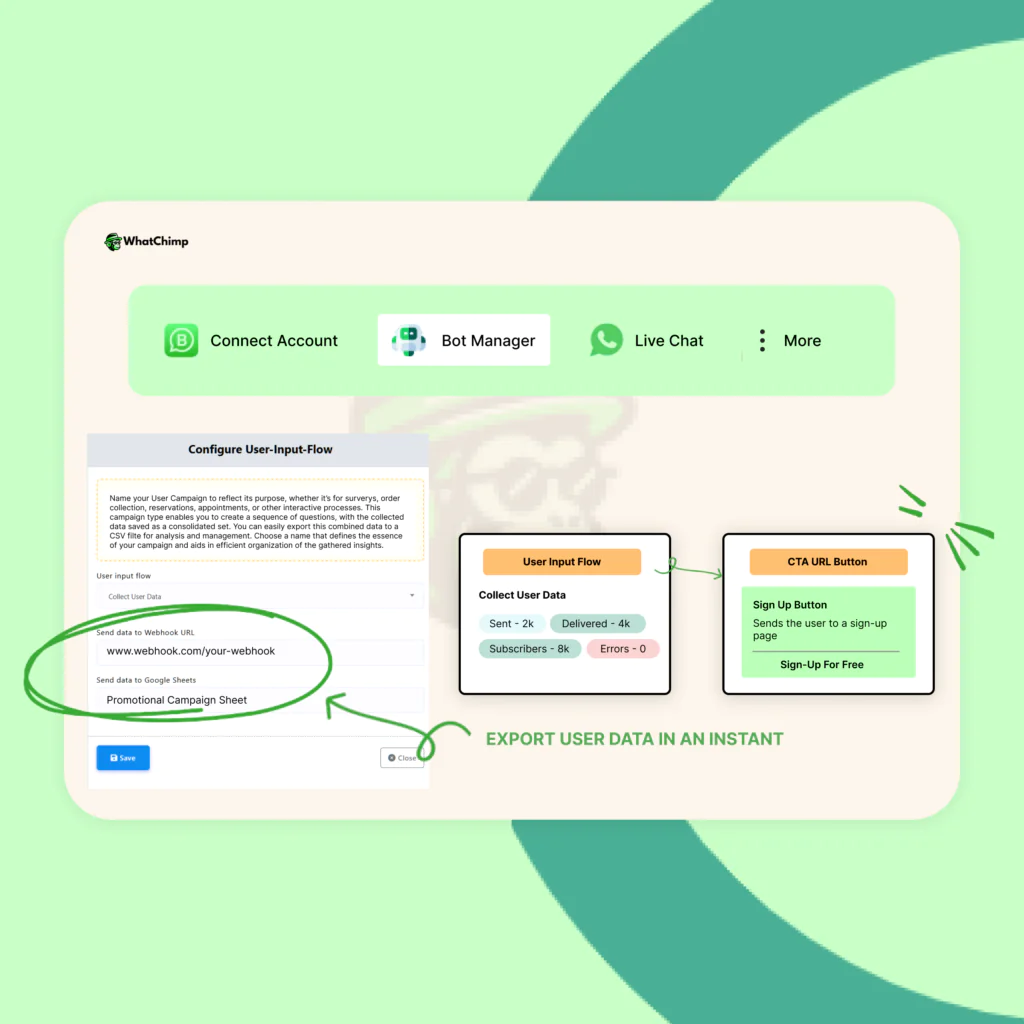The image size is (1024, 1024).
Task: Click the Errors - 0 red badge
Action: tap(622, 649)
